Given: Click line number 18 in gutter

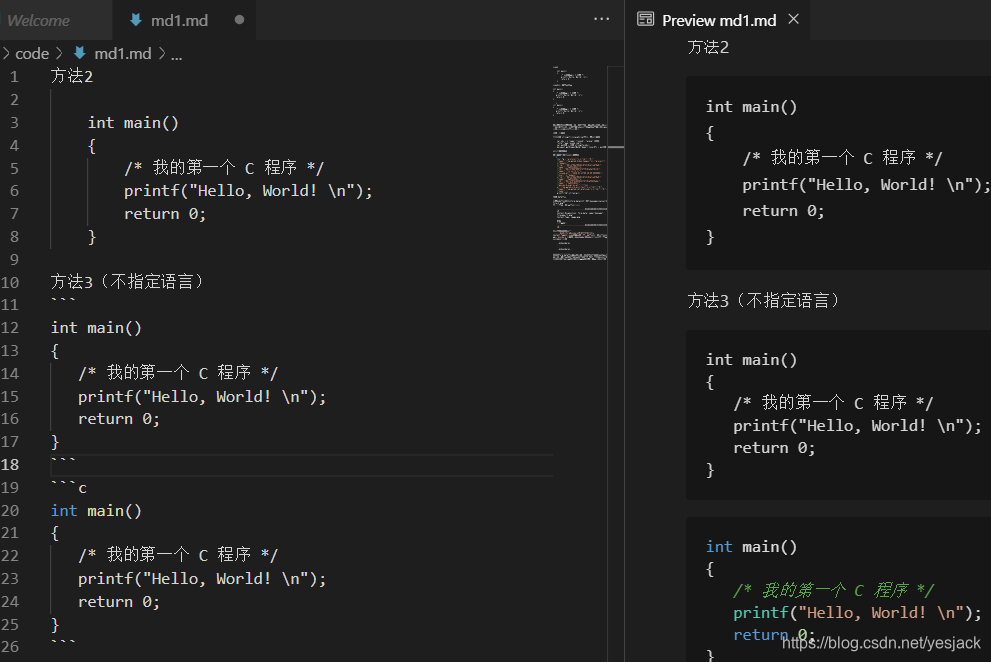Looking at the screenshot, I should point(10,465).
